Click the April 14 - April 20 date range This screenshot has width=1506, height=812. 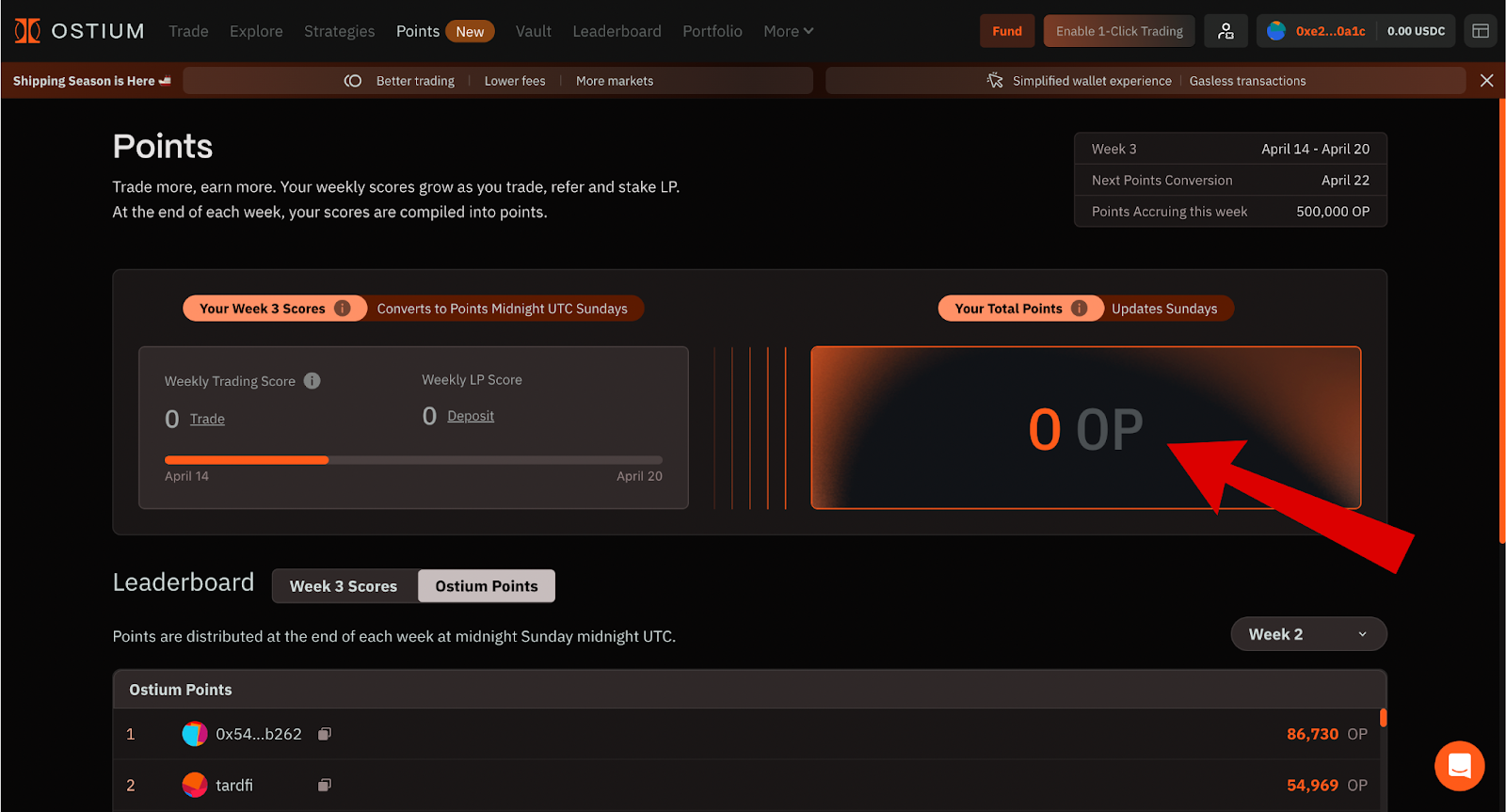coord(1315,149)
